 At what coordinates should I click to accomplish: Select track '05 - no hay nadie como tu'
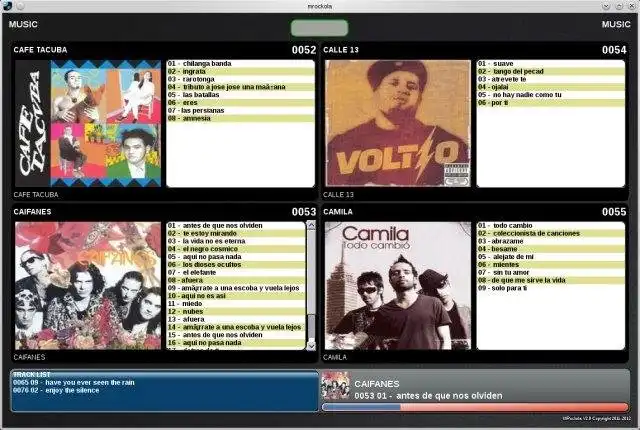(551, 95)
